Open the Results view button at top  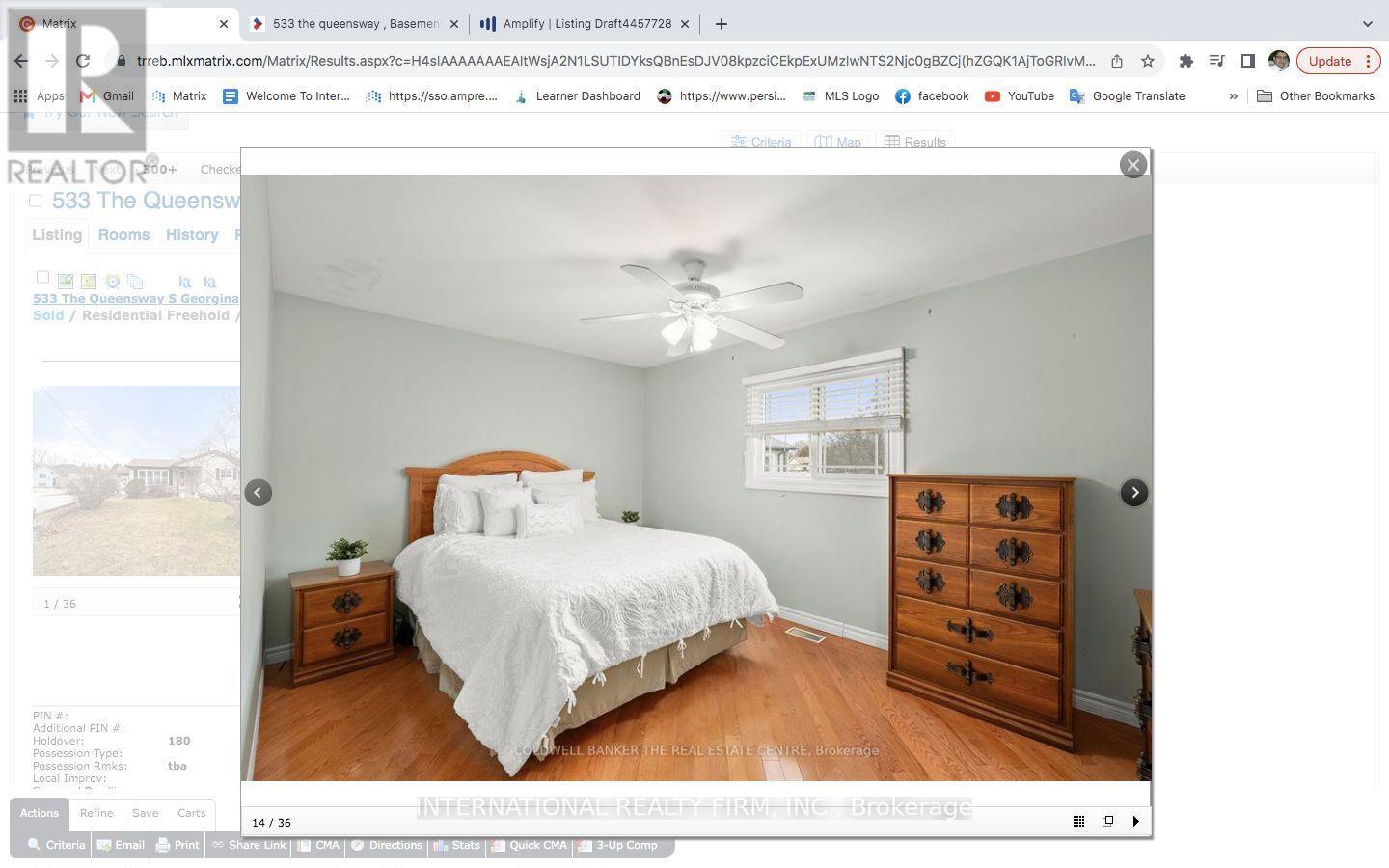pos(915,142)
